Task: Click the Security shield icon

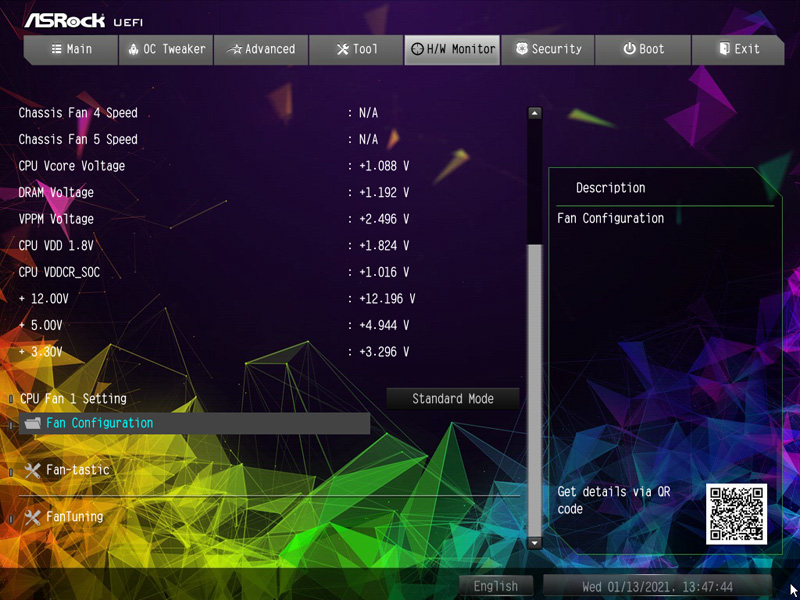Action: coord(521,49)
